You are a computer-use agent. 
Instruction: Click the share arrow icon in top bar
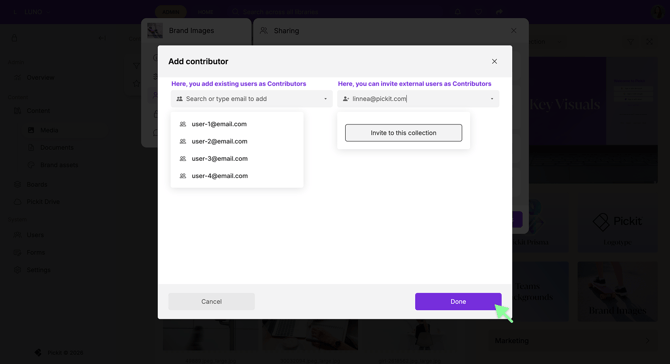tap(499, 12)
